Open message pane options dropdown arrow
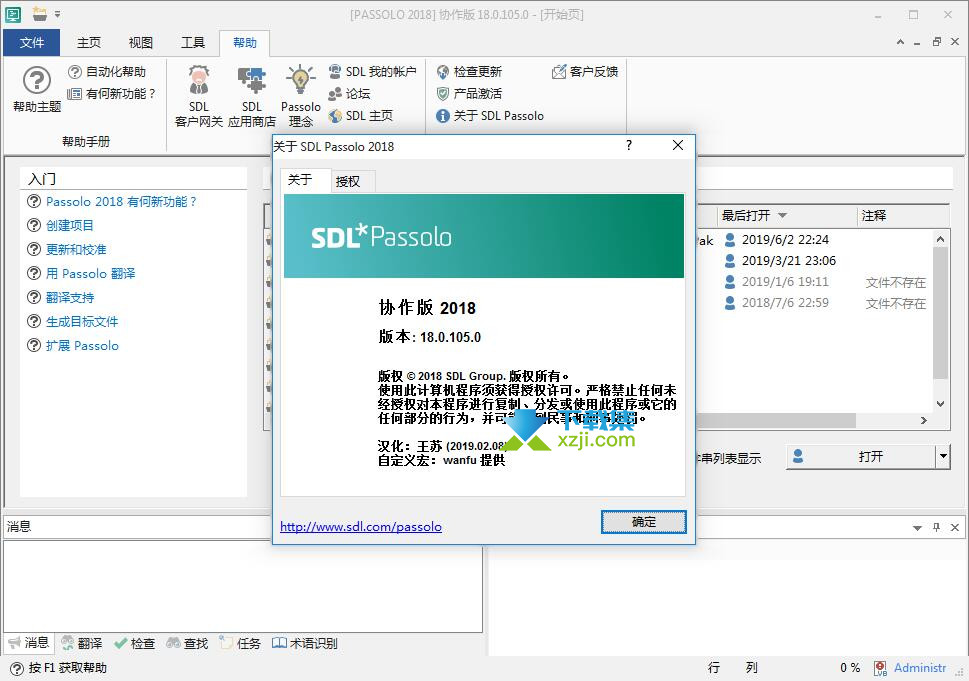Screen dimensions: 969x681 pos(917,528)
